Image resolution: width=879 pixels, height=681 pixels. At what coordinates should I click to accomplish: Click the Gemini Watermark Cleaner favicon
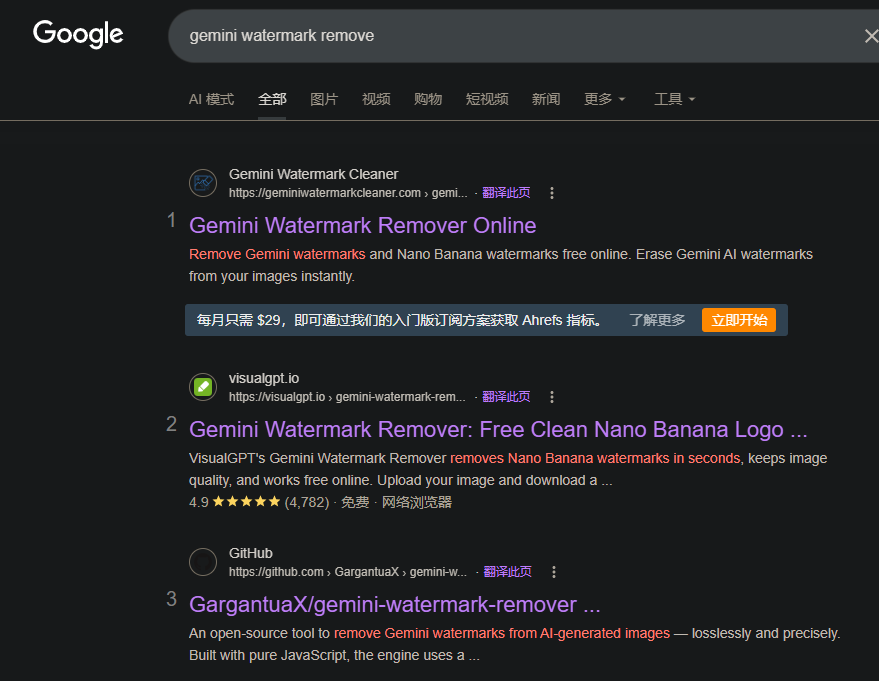(x=203, y=183)
